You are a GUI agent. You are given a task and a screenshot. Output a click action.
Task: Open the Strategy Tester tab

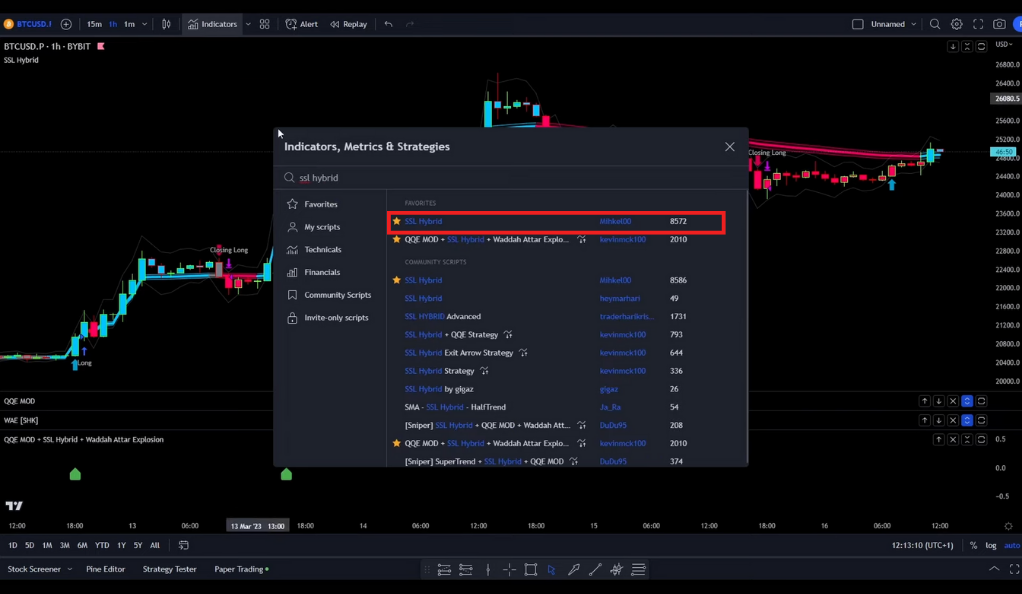(169, 569)
